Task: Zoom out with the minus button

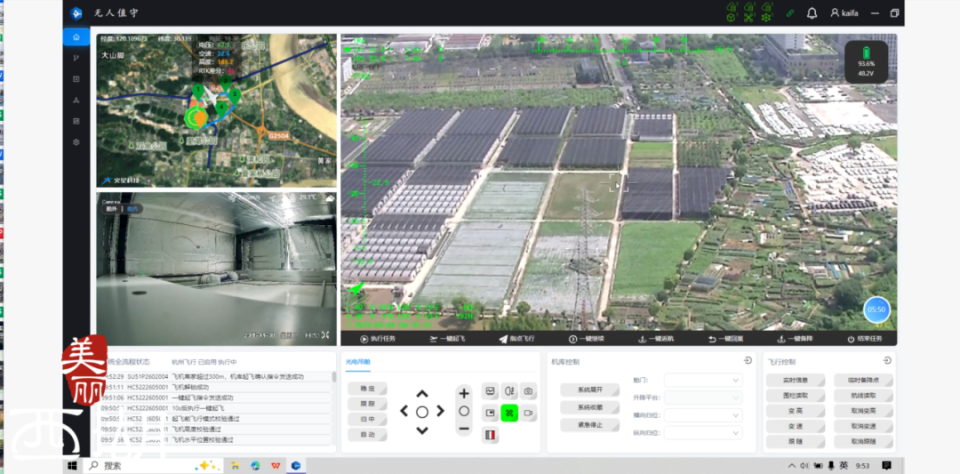Action: [464, 429]
